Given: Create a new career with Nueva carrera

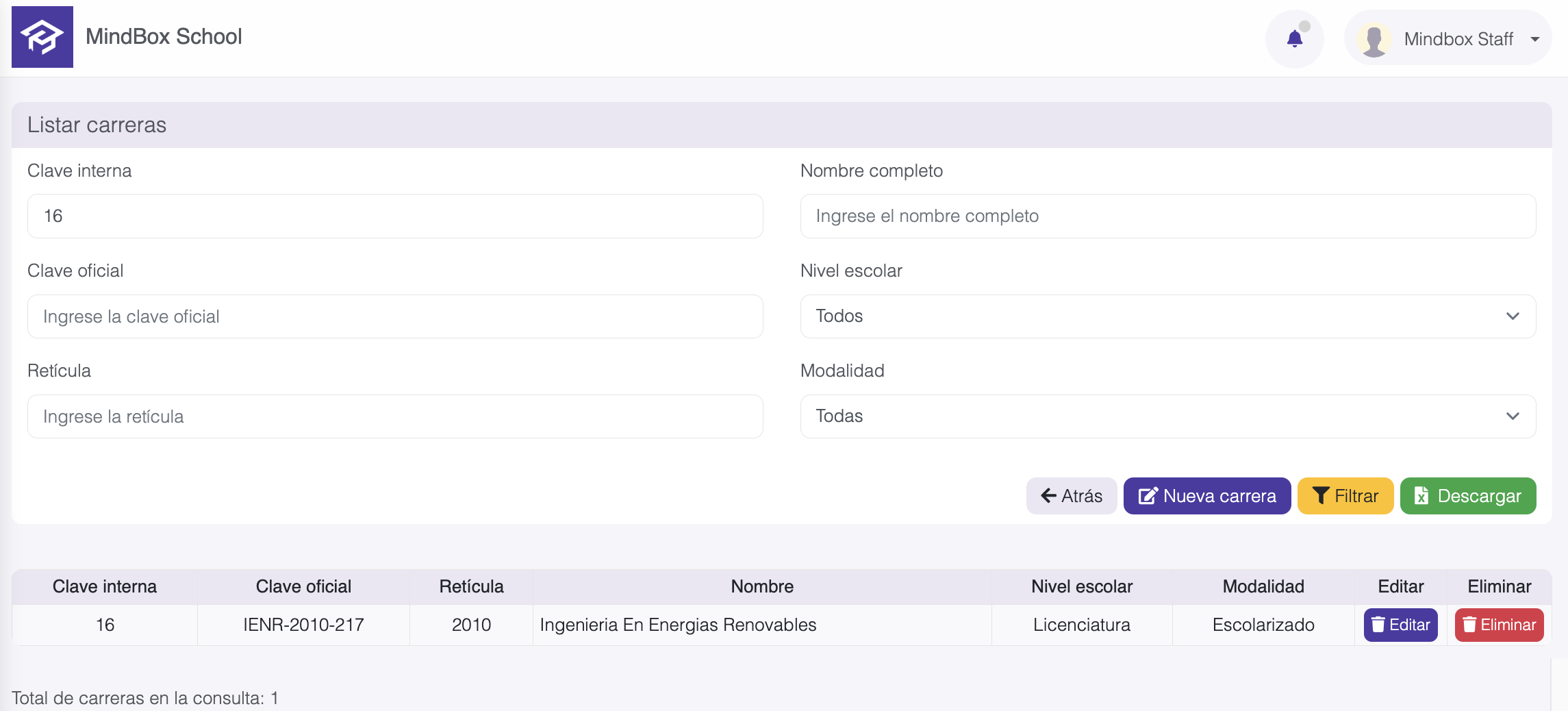Looking at the screenshot, I should click(1206, 496).
